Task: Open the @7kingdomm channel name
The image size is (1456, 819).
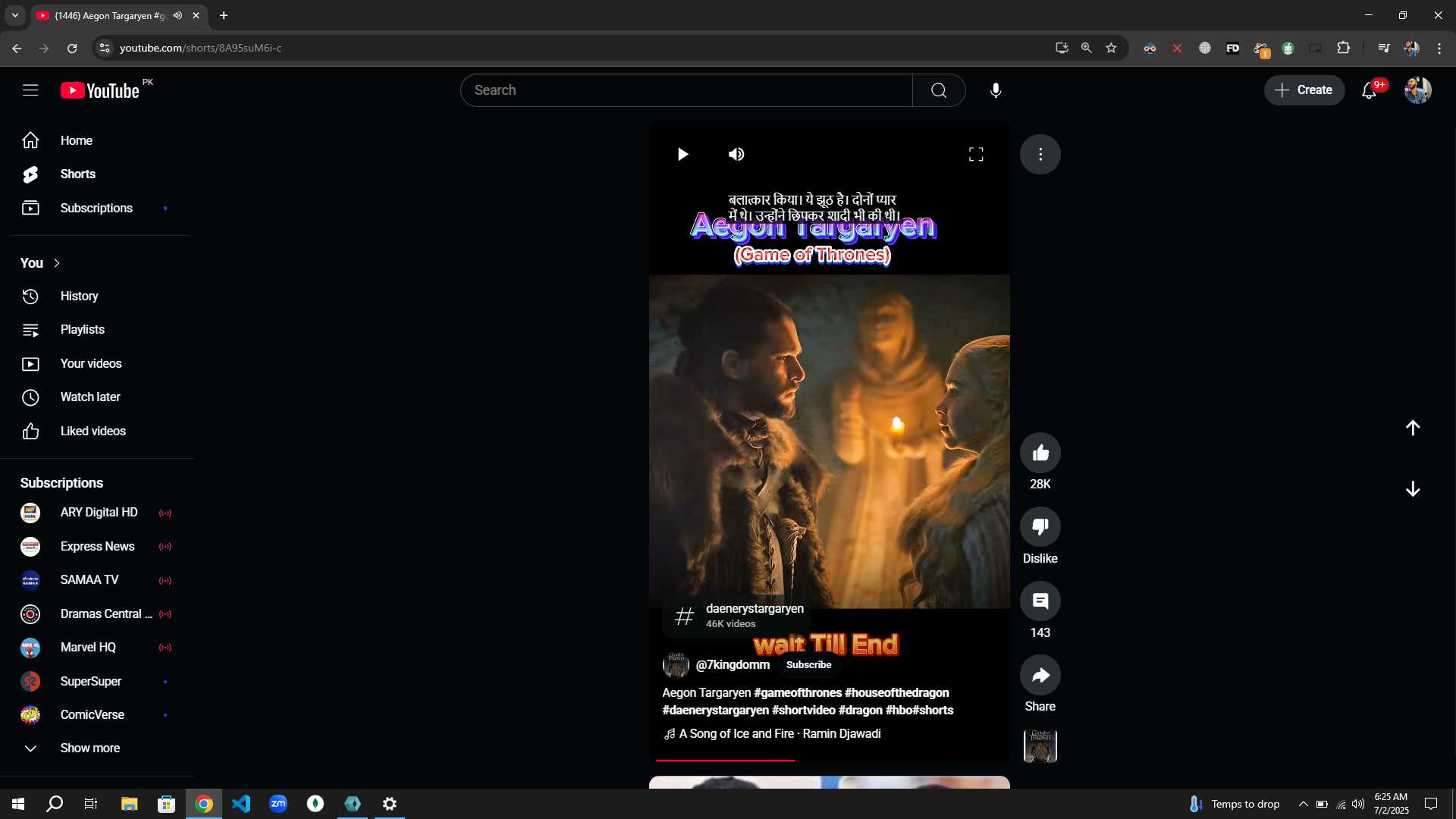Action: [x=733, y=665]
